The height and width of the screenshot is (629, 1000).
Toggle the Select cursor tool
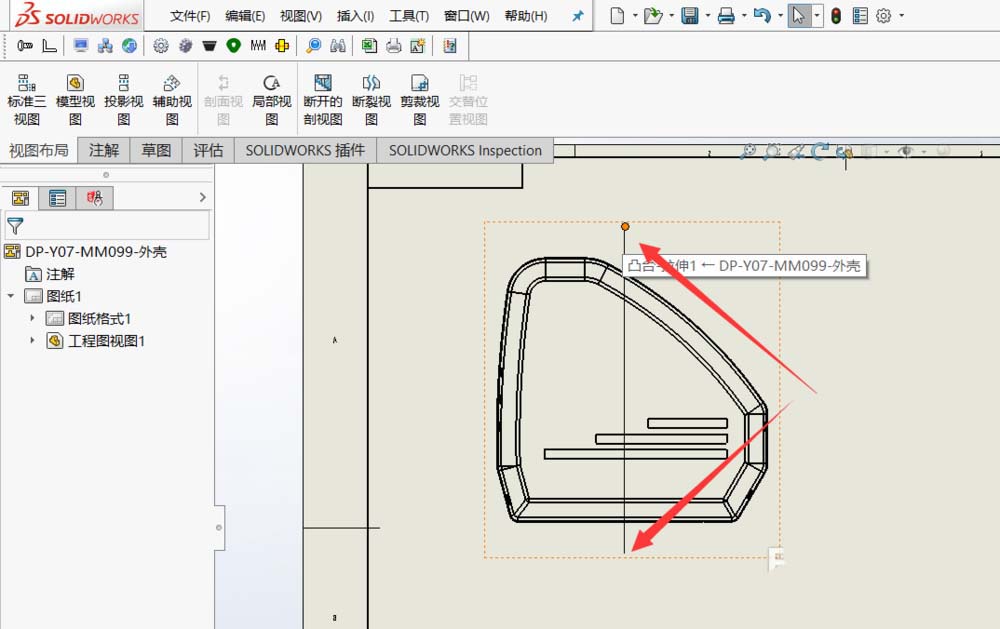798,15
